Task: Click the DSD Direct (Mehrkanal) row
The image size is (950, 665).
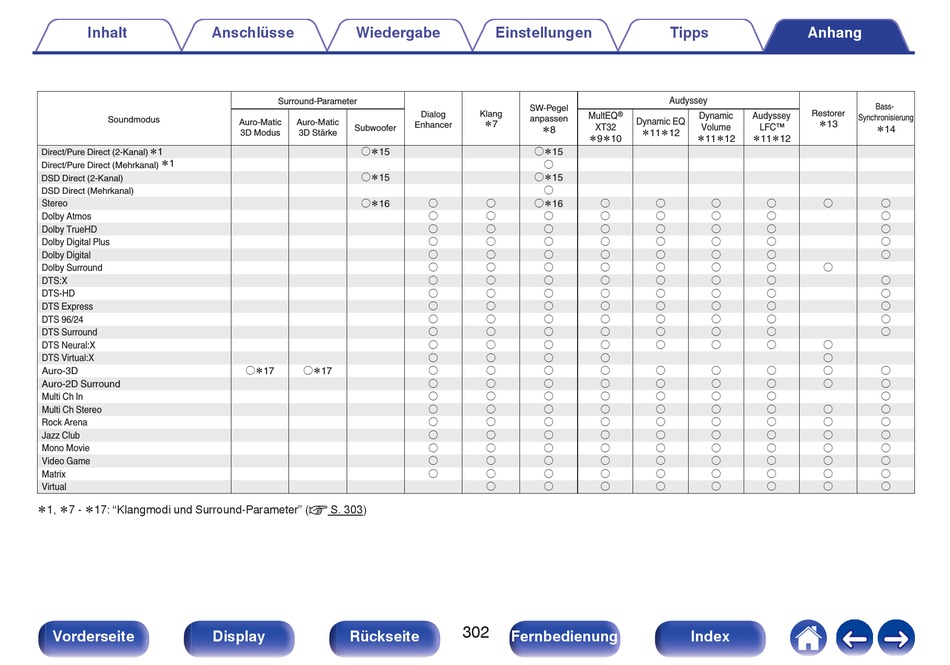Action: (x=476, y=191)
